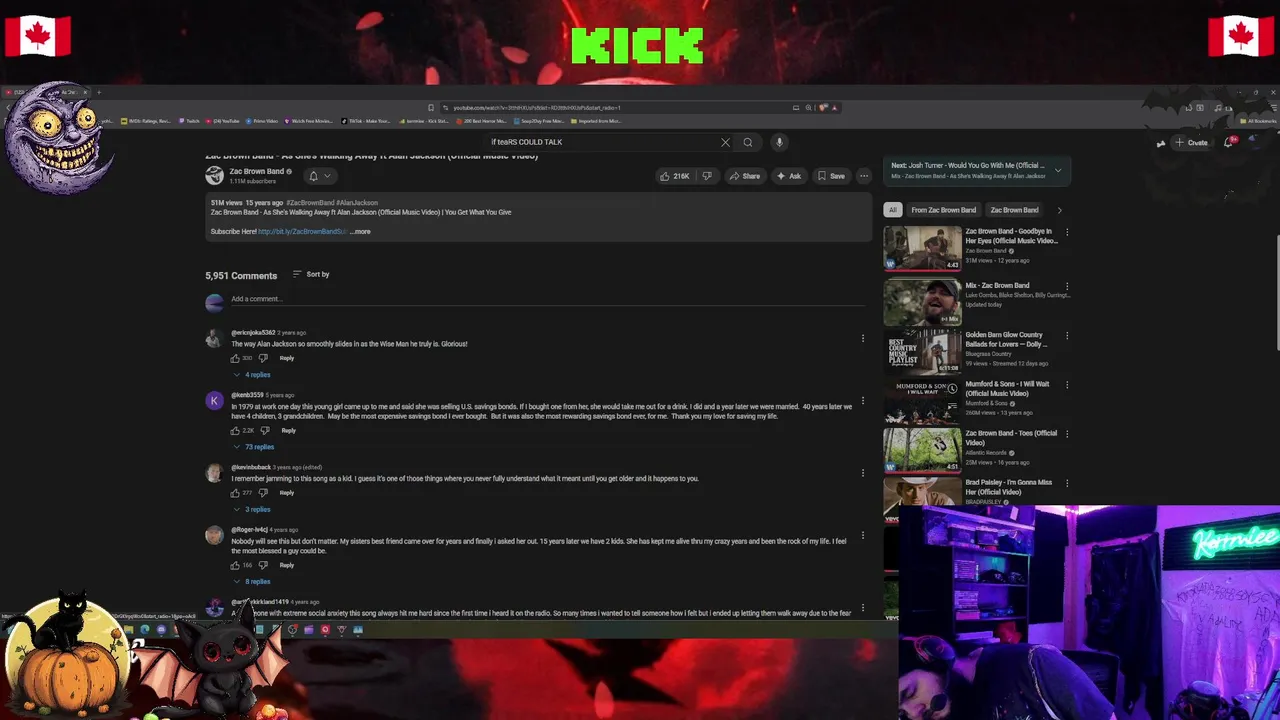Open the bit.ly ZacBrownBand subscribe link
The width and height of the screenshot is (1280, 720).
coord(302,231)
